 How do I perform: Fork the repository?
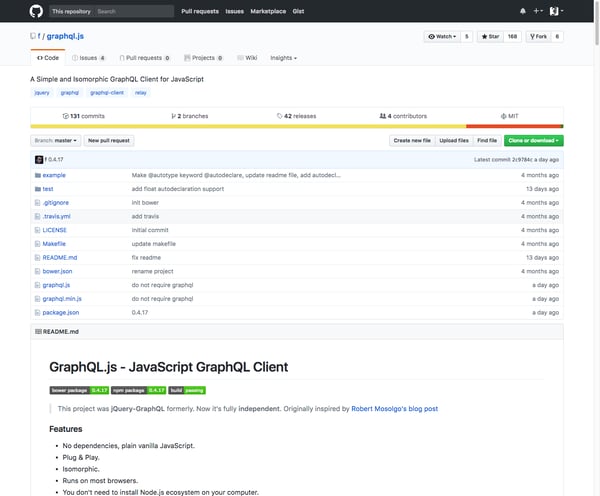[x=538, y=36]
